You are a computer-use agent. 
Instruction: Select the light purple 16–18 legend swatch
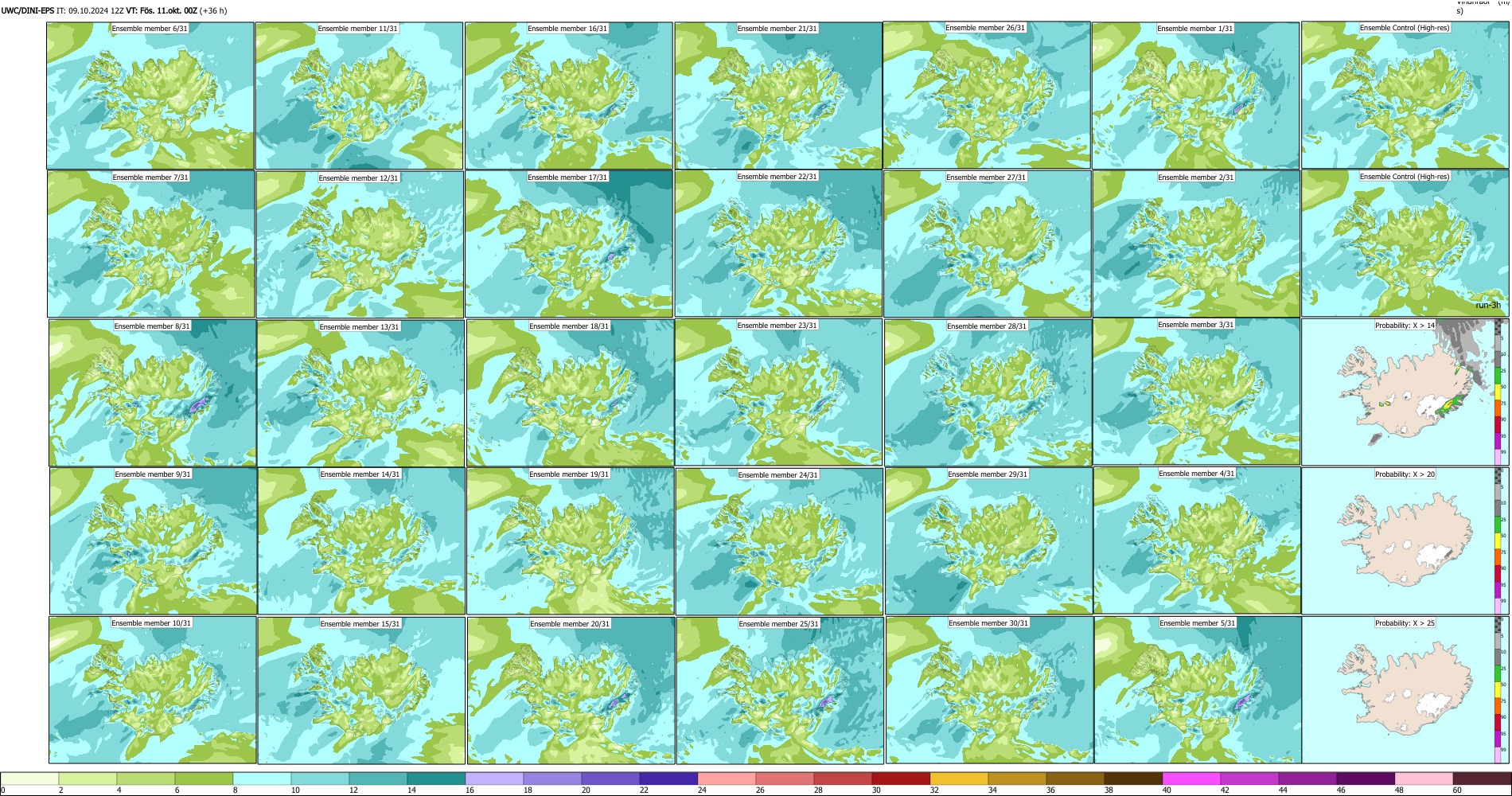point(494,778)
